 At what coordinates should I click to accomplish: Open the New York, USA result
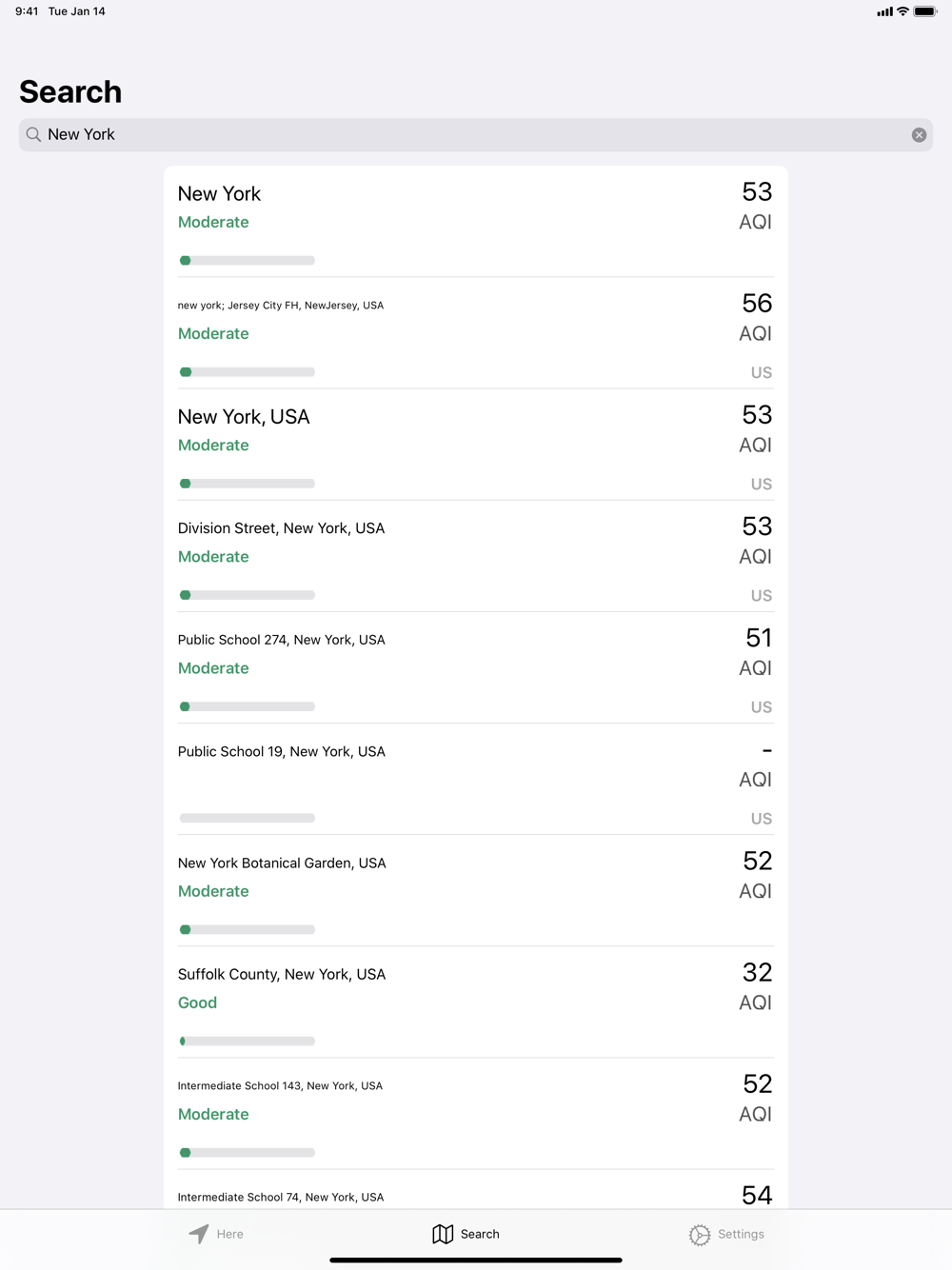coord(476,445)
